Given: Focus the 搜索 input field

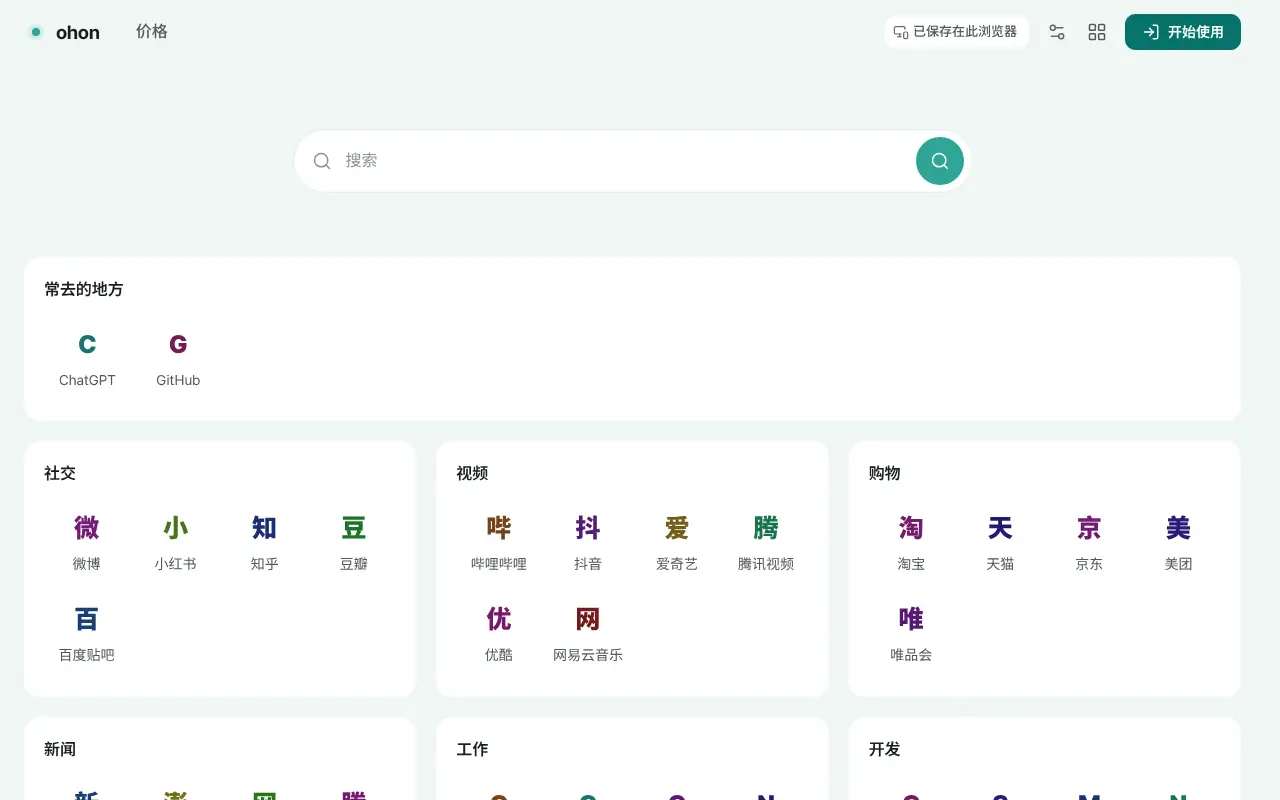Looking at the screenshot, I should [x=626, y=161].
